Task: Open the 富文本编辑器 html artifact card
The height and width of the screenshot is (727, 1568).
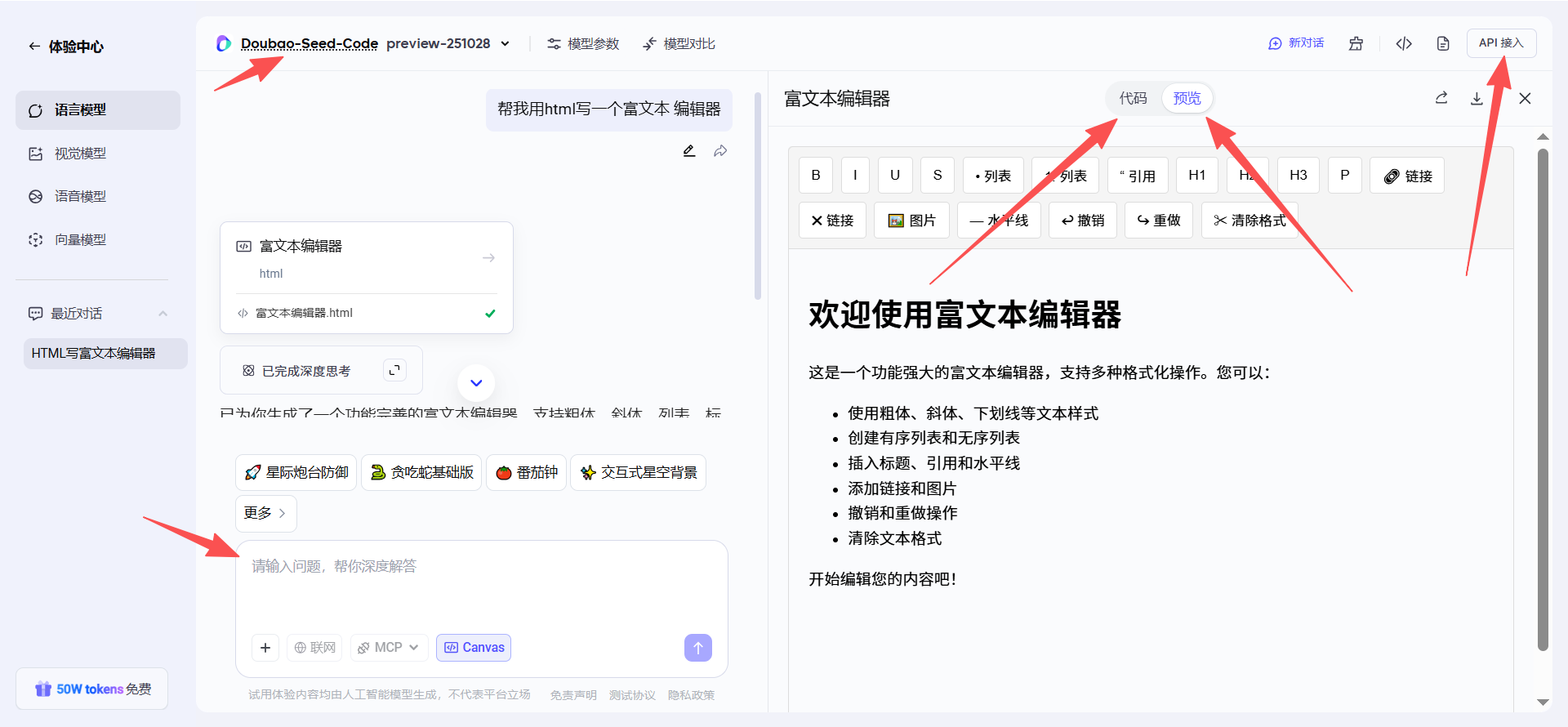Action: [x=367, y=258]
